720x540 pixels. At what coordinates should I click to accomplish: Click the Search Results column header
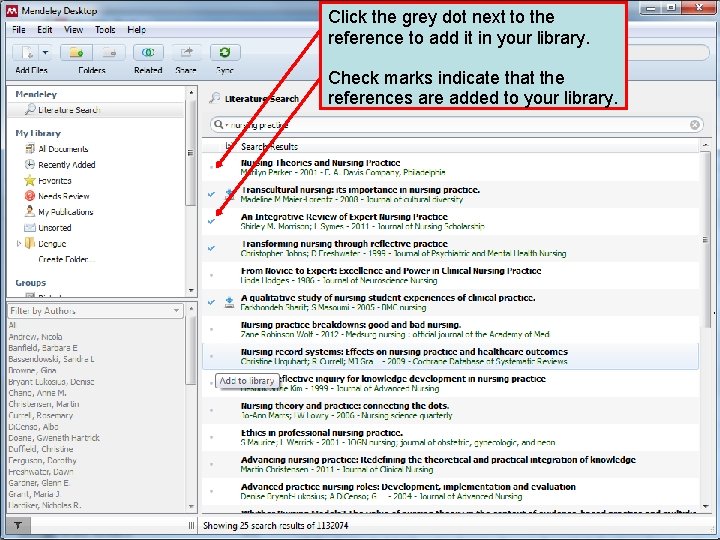pos(270,147)
